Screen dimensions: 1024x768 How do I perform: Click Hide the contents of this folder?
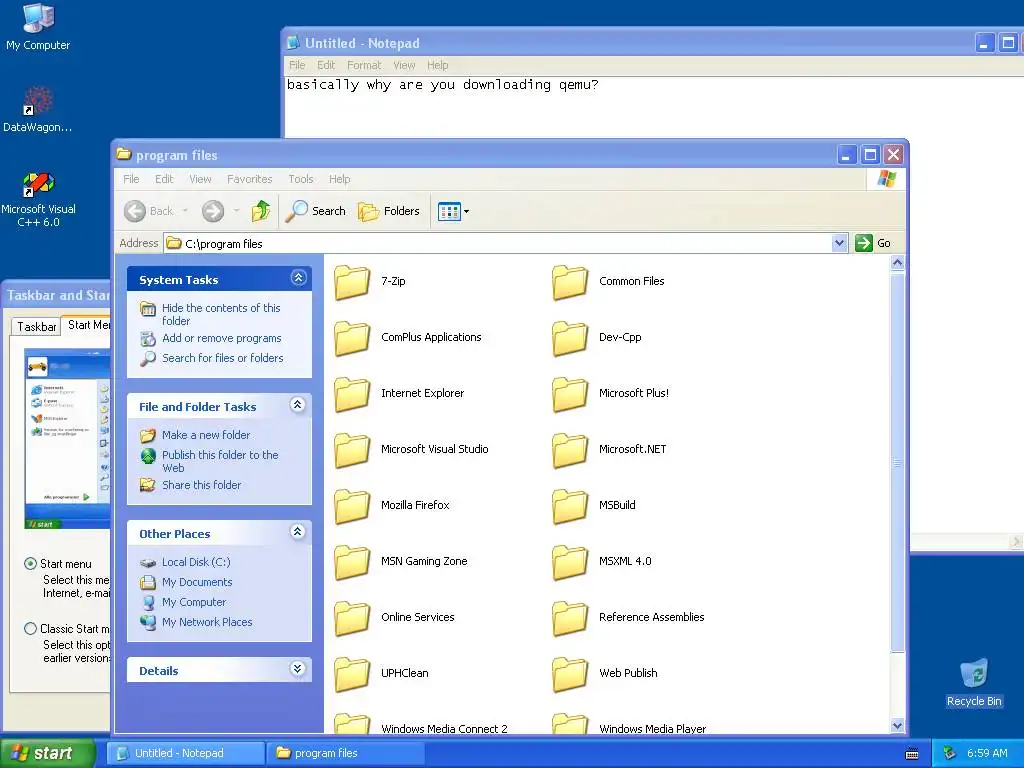pos(221,314)
